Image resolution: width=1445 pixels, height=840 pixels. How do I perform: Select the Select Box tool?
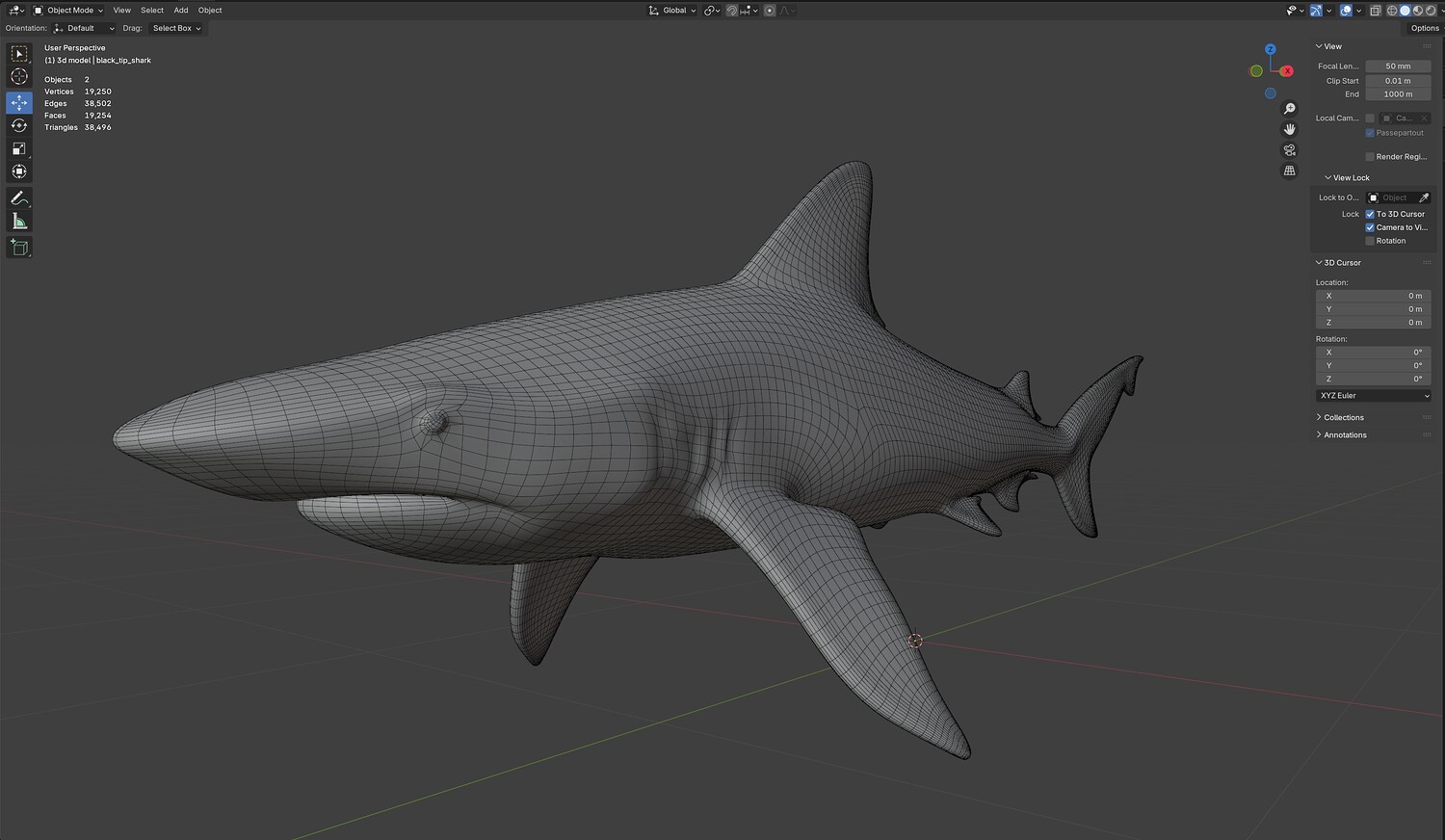pos(19,54)
